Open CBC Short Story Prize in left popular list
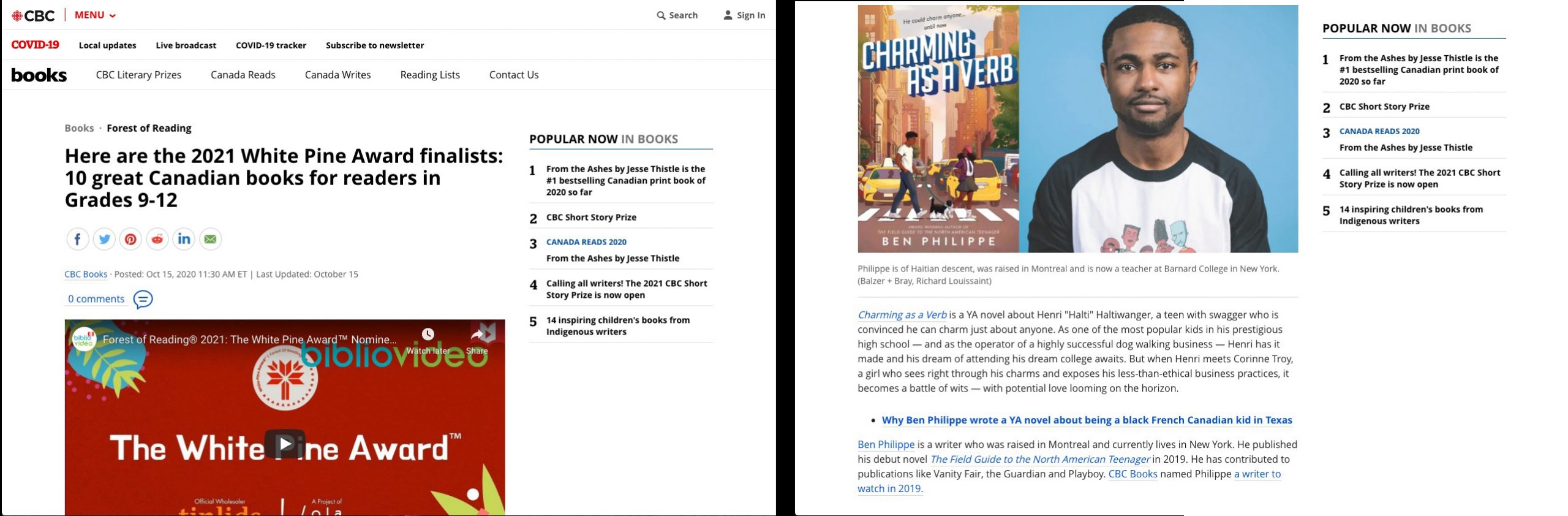 pos(591,218)
